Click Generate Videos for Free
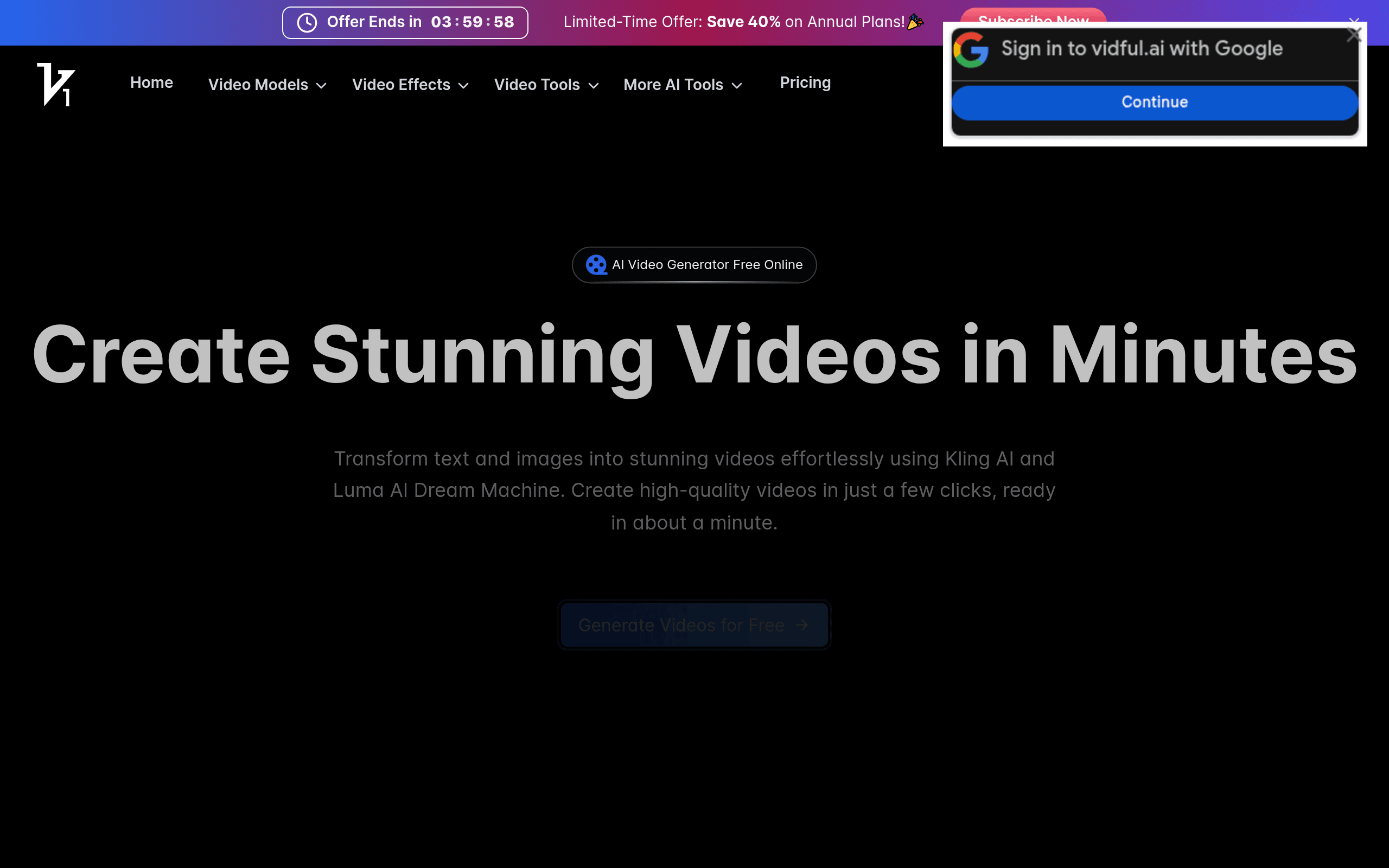The image size is (1389, 868). 694,624
